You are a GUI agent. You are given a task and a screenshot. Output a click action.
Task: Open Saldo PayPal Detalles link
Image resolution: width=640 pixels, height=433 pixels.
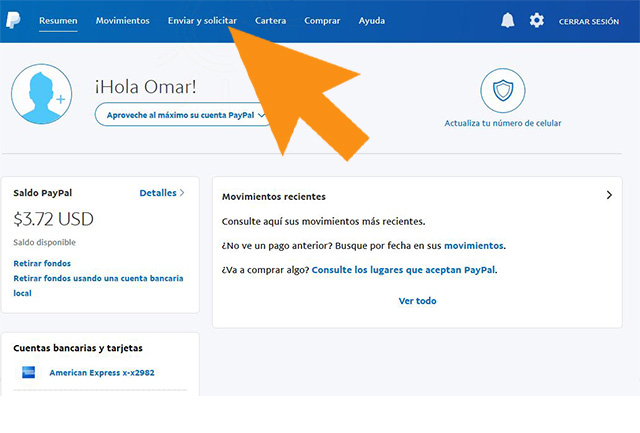pos(162,193)
